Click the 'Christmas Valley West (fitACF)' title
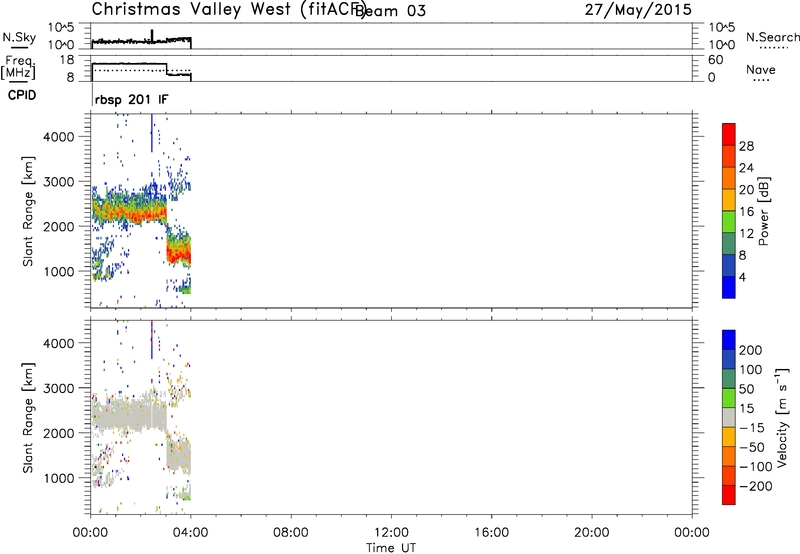 [x=228, y=9]
